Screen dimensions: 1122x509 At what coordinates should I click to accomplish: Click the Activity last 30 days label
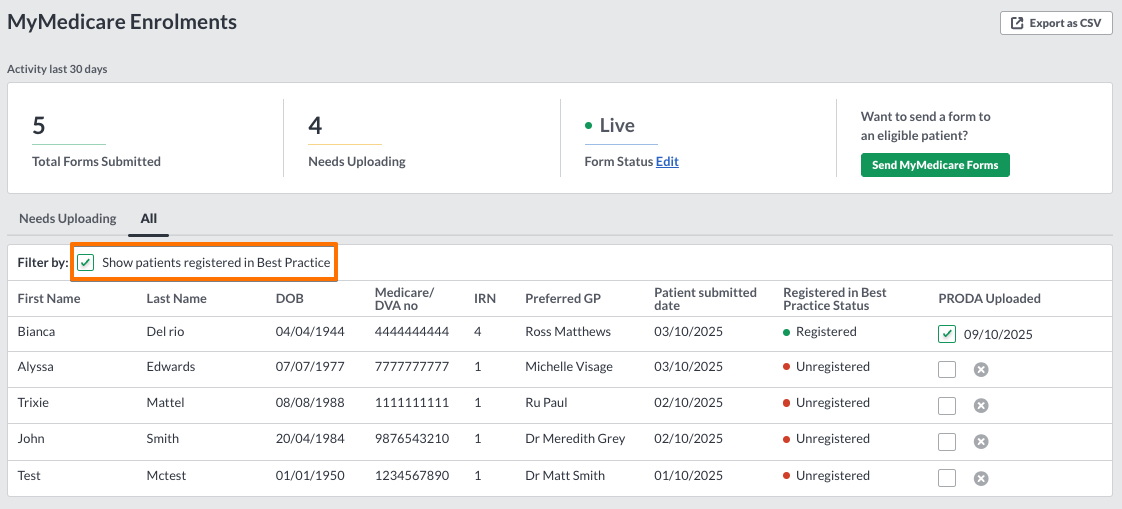[x=57, y=69]
